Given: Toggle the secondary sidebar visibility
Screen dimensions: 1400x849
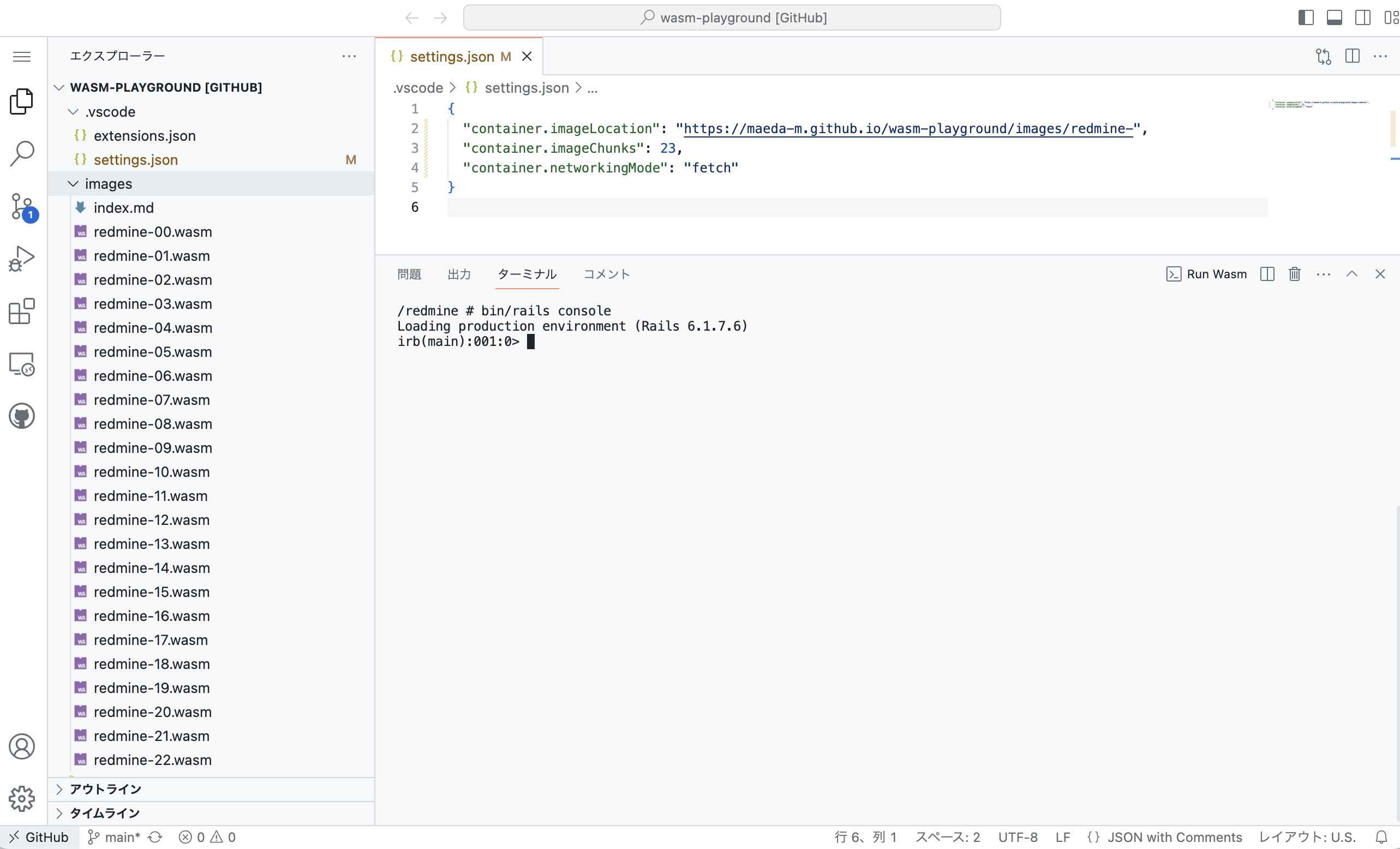Looking at the screenshot, I should pyautogui.click(x=1362, y=17).
